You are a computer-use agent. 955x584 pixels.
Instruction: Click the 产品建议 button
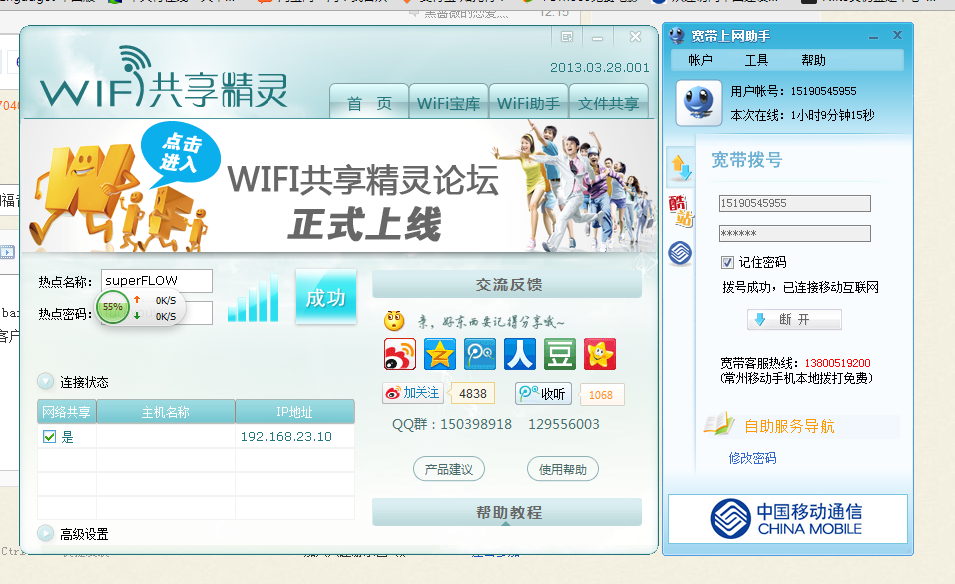coord(449,469)
